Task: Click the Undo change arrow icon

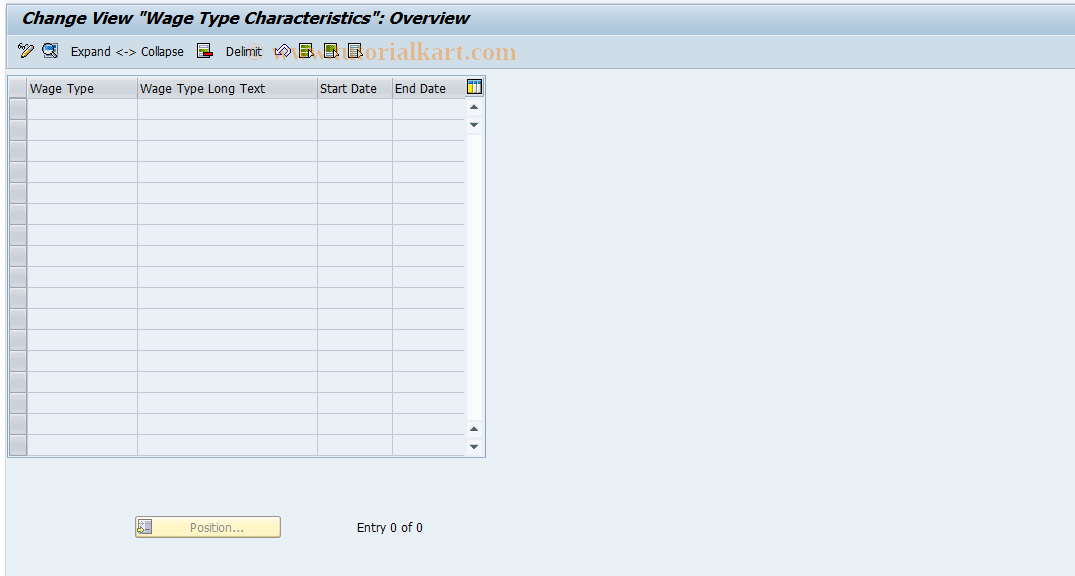Action: (282, 51)
